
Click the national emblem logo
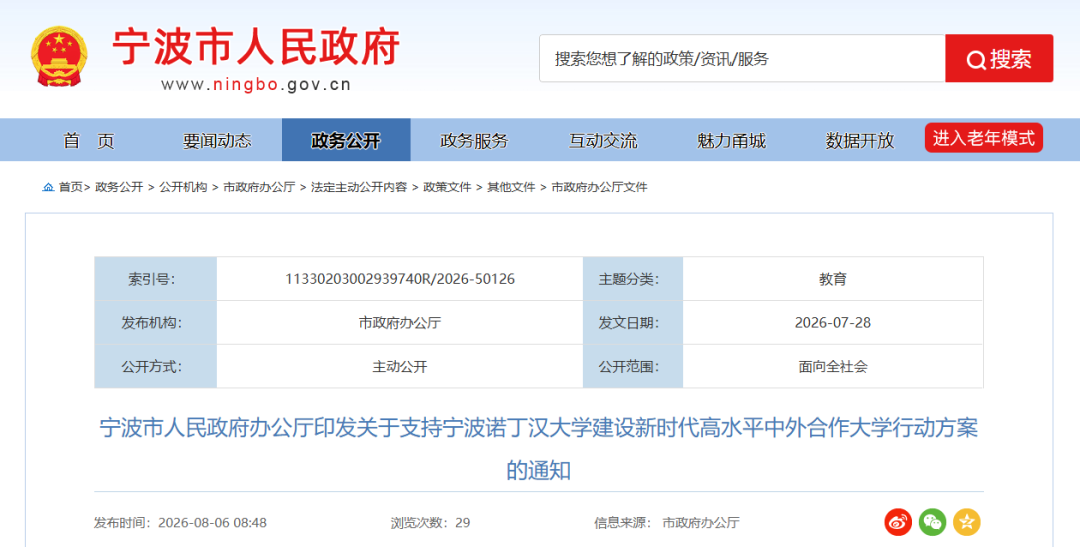coord(59,56)
